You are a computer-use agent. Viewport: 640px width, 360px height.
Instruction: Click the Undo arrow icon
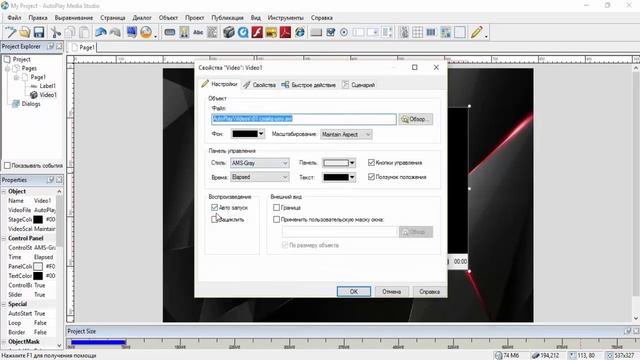click(x=100, y=32)
